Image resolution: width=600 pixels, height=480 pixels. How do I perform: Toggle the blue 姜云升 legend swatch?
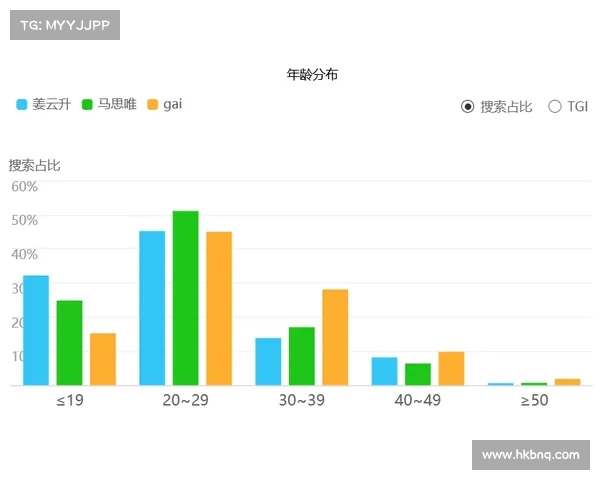(x=22, y=104)
